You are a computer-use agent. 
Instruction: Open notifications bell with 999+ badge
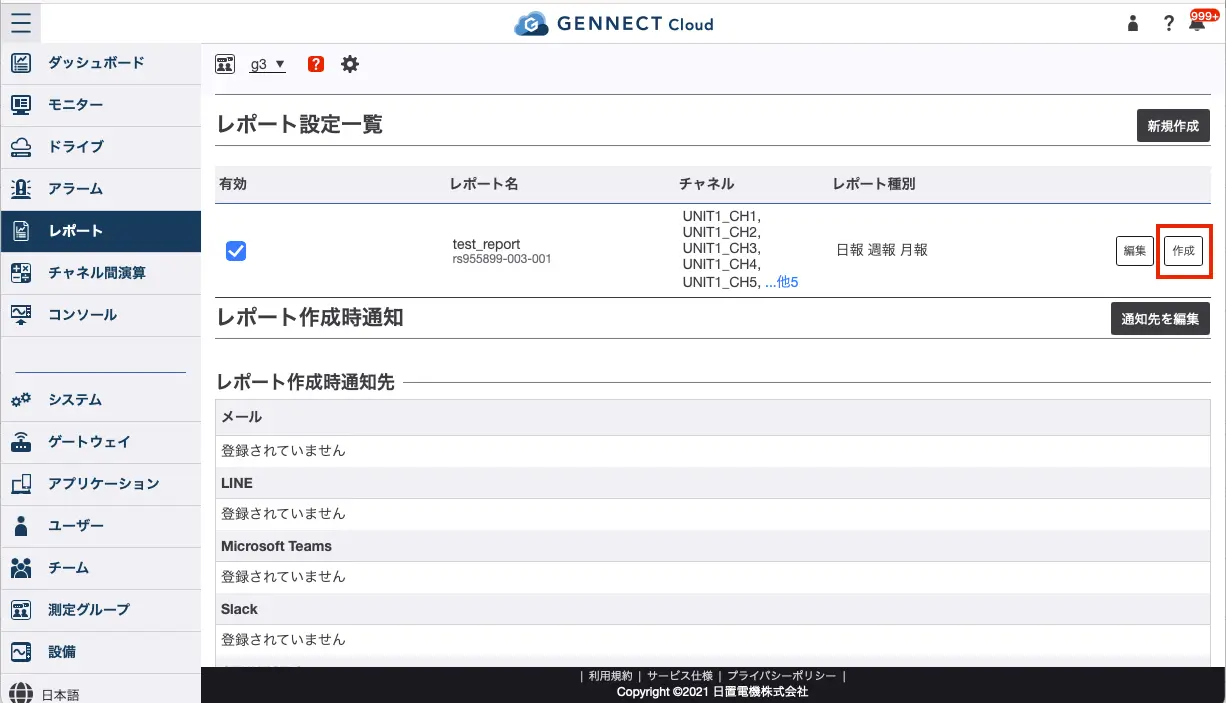pyautogui.click(x=1197, y=22)
